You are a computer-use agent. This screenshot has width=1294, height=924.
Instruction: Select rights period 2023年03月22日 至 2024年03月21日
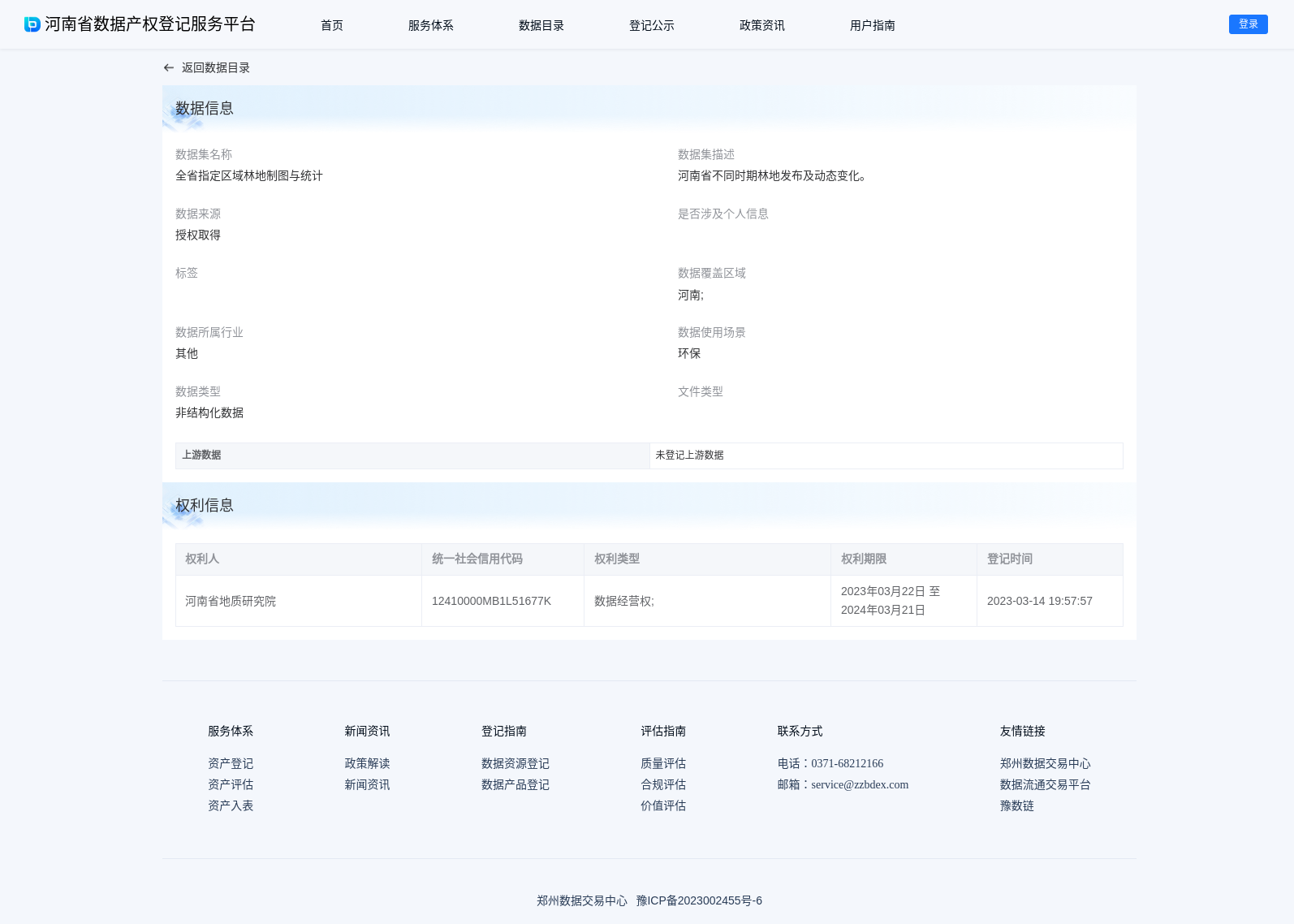tap(891, 601)
